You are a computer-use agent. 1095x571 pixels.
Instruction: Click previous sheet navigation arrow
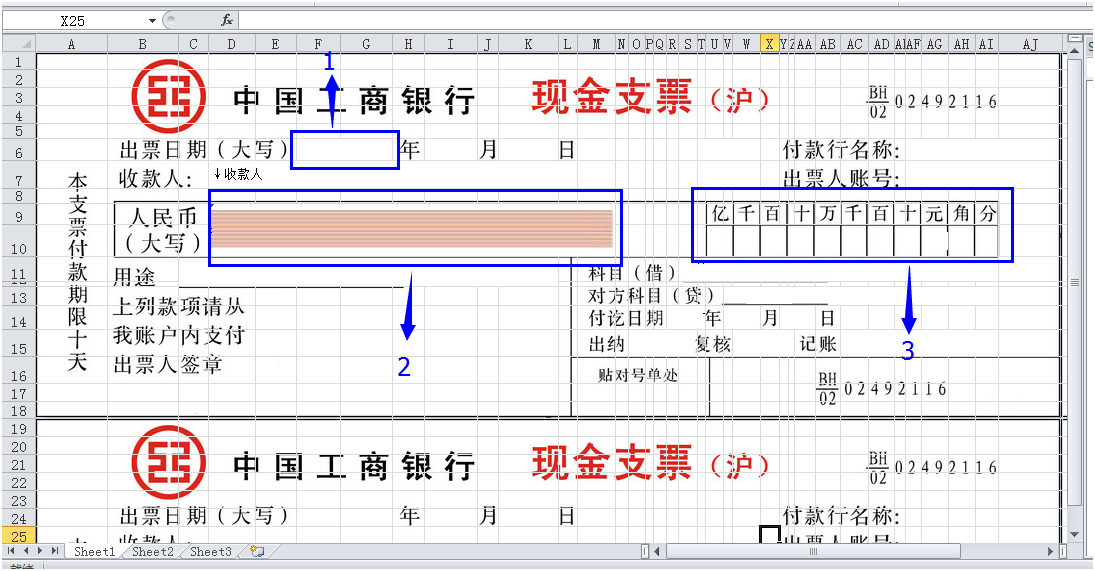(x=25, y=551)
